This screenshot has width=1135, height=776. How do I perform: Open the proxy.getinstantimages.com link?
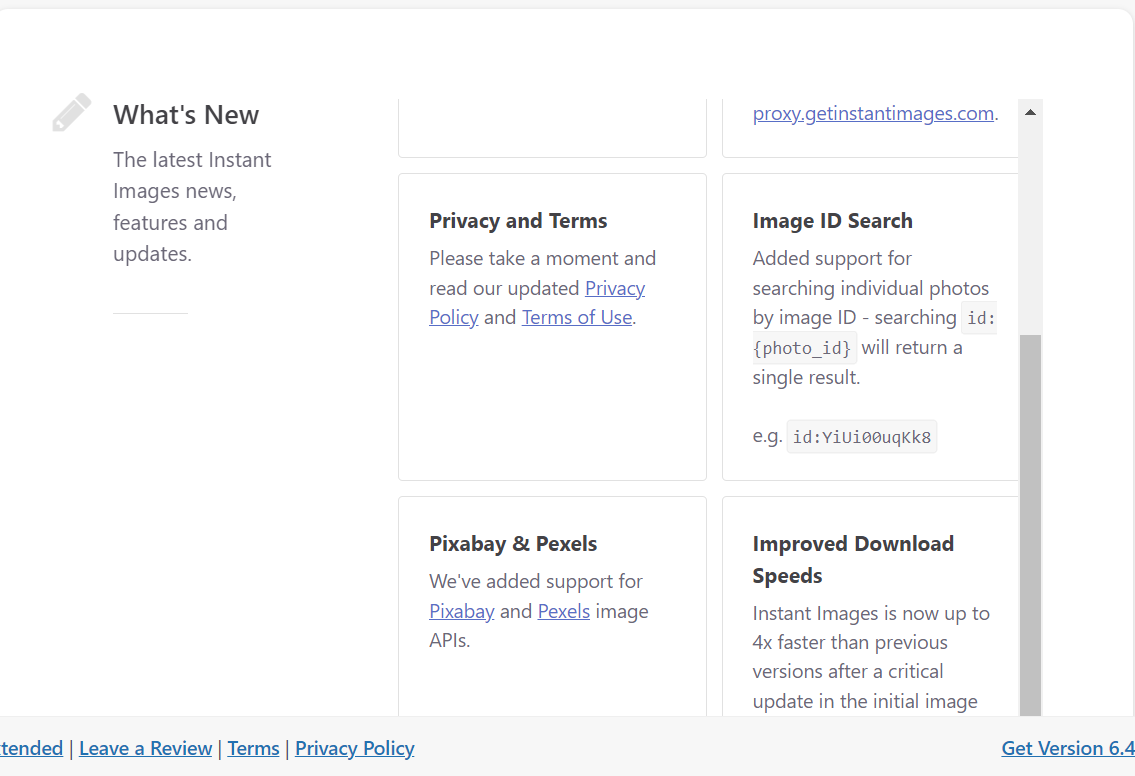pyautogui.click(x=872, y=113)
